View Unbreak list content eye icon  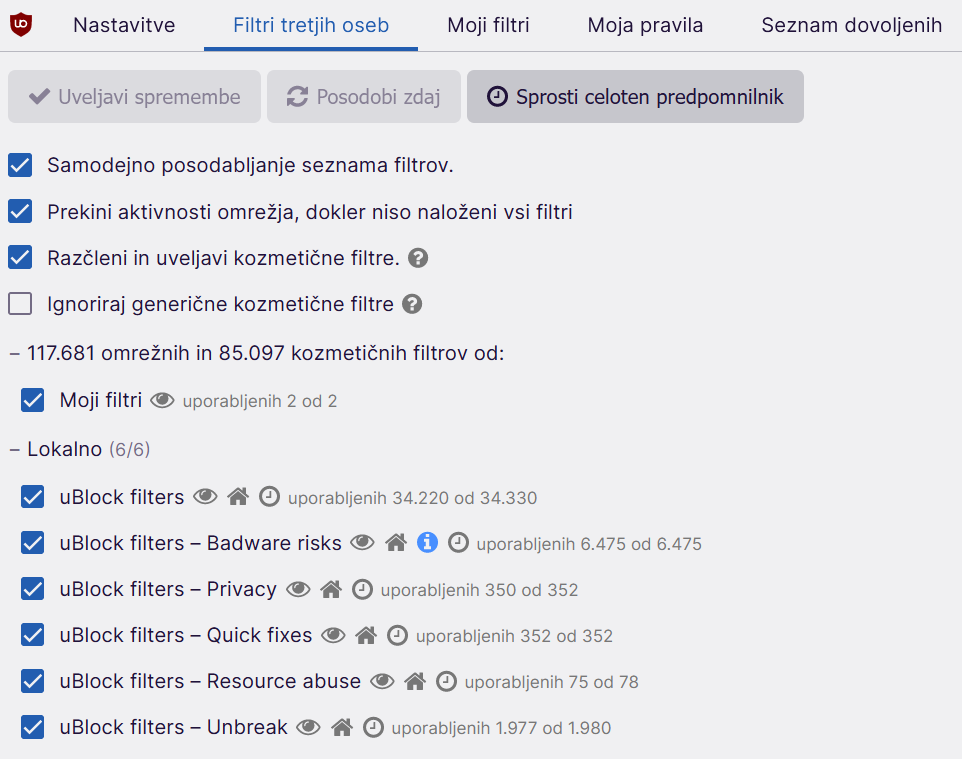(x=309, y=727)
